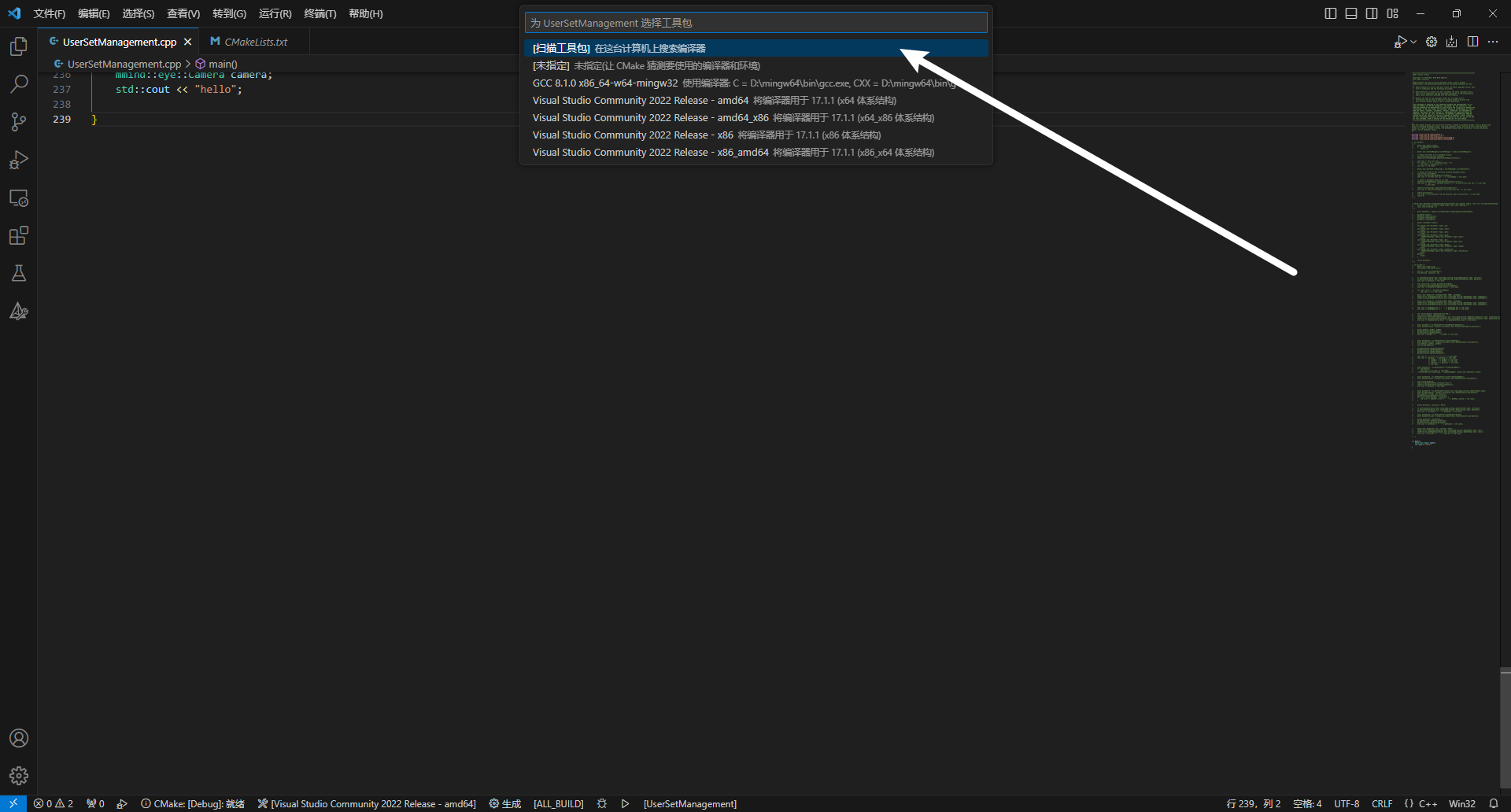Open Customize Layout control

pos(1393,13)
